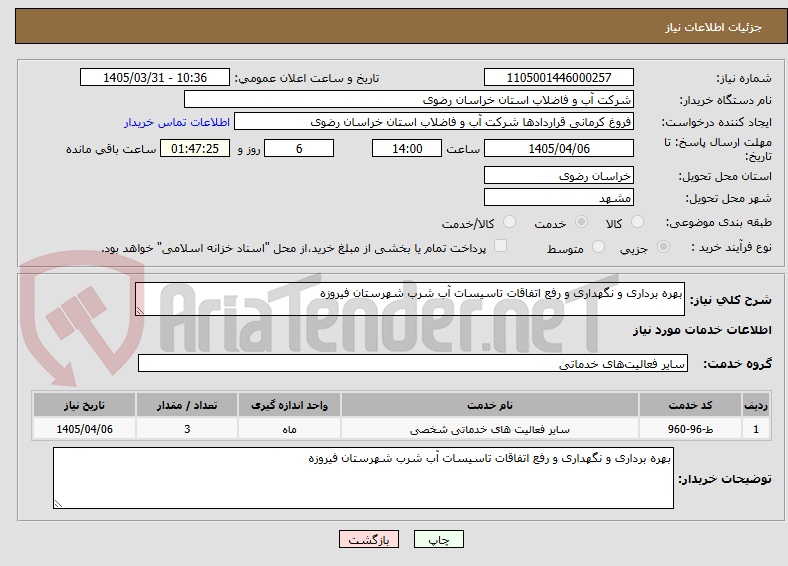Click the service group field سایر فعالیت‌های خدماتی
The image size is (788, 566).
(x=413, y=363)
